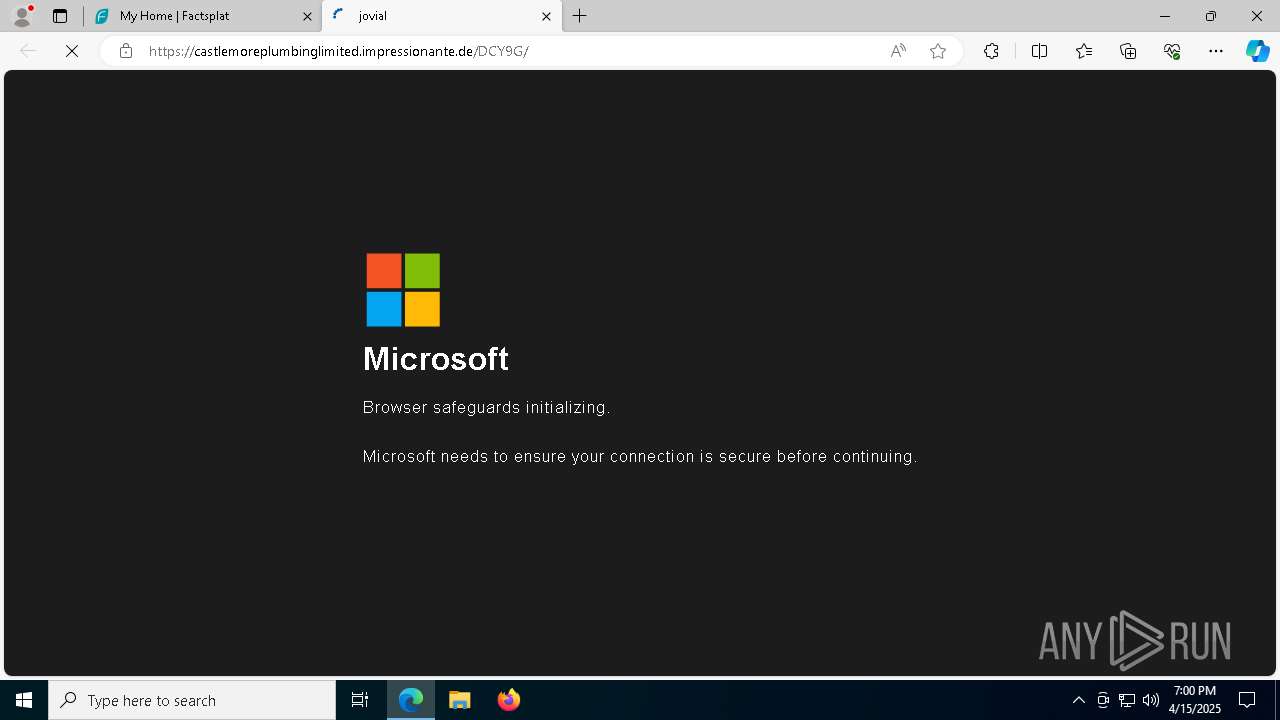Click the Show desktop sliver in the taskbar
Image resolution: width=1280 pixels, height=720 pixels.
point(1277,700)
